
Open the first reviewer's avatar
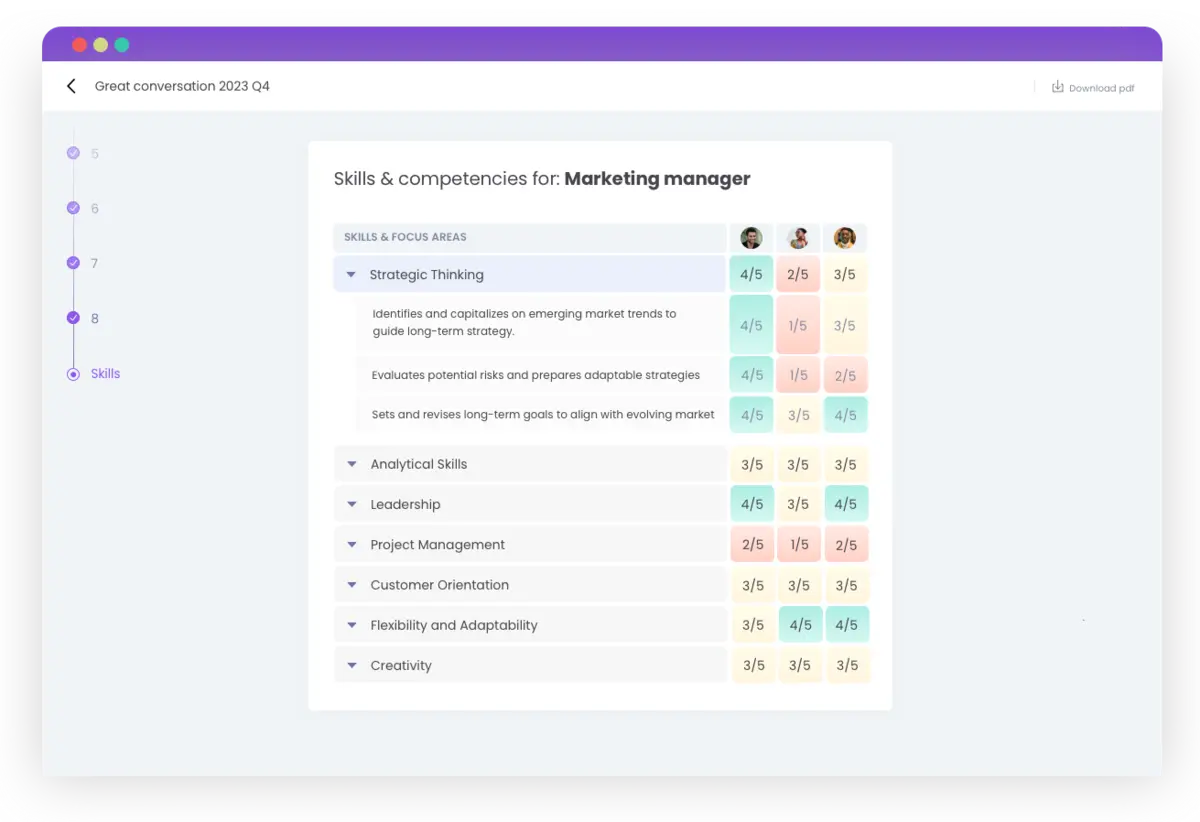point(751,237)
